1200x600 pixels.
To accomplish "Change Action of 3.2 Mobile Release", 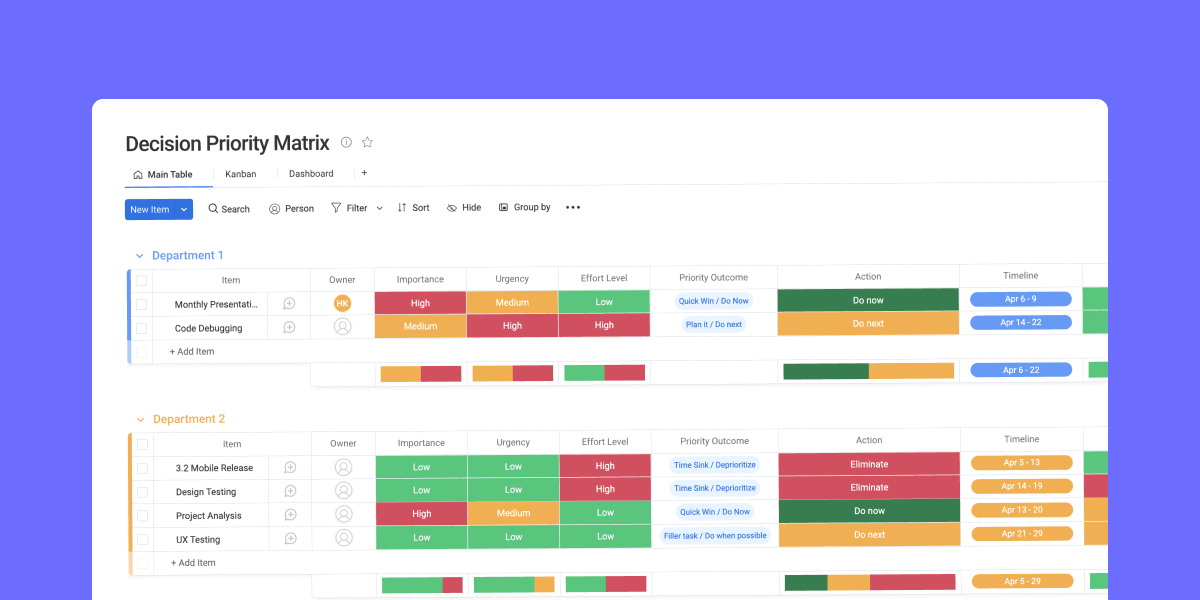I will tap(869, 464).
